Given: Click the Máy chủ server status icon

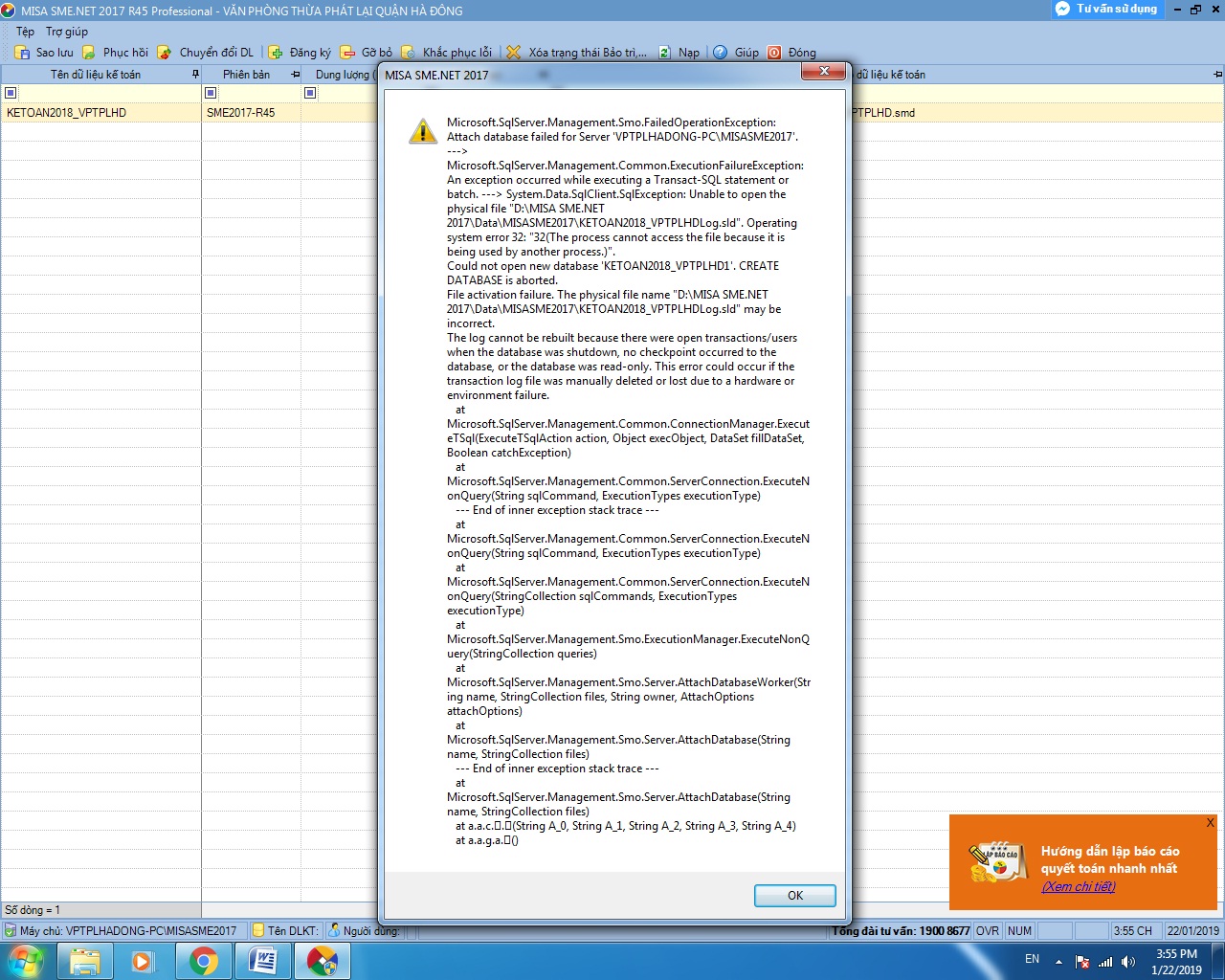Looking at the screenshot, I should click(x=11, y=930).
